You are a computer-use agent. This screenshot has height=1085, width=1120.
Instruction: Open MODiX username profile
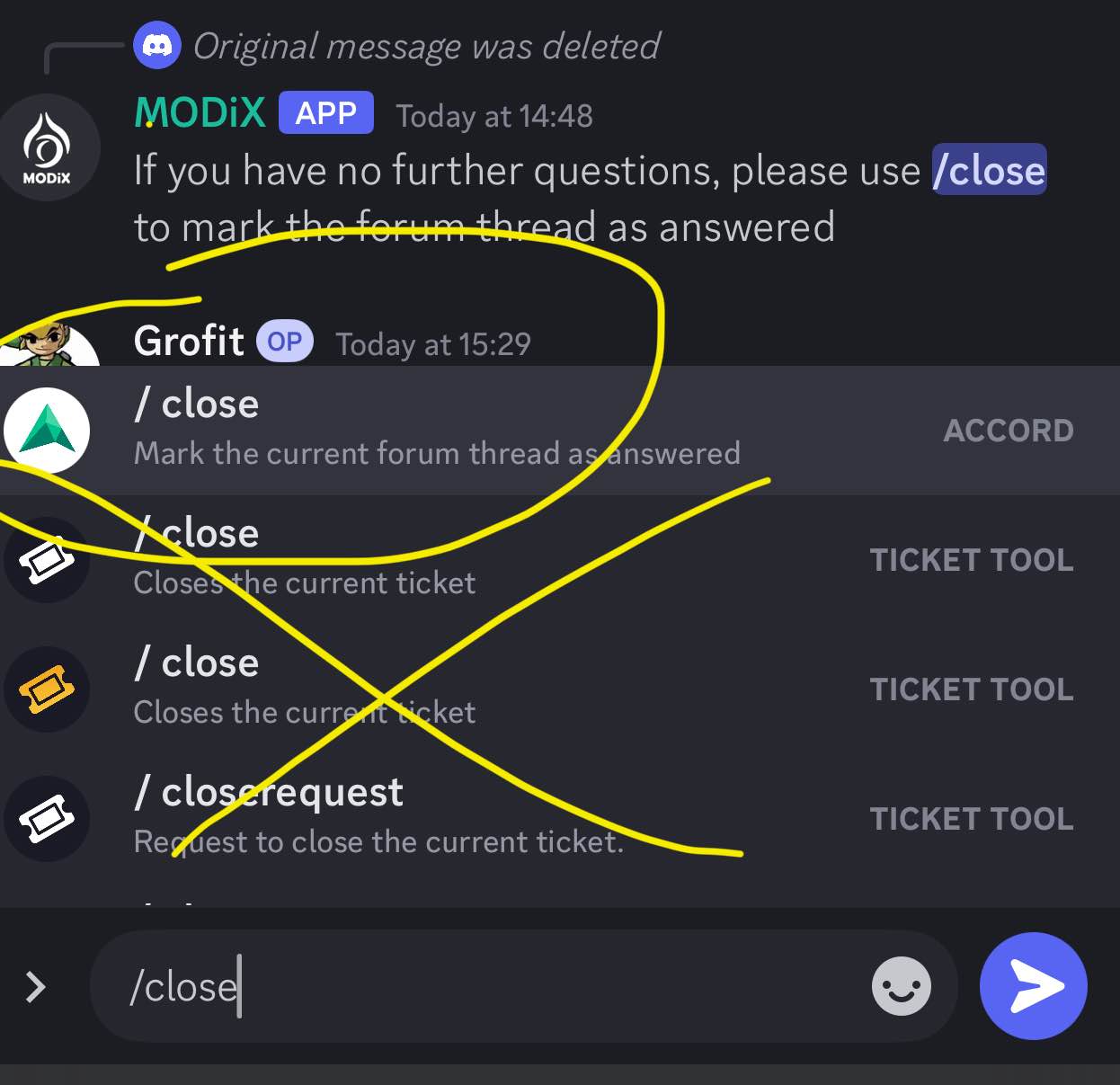pos(200,113)
